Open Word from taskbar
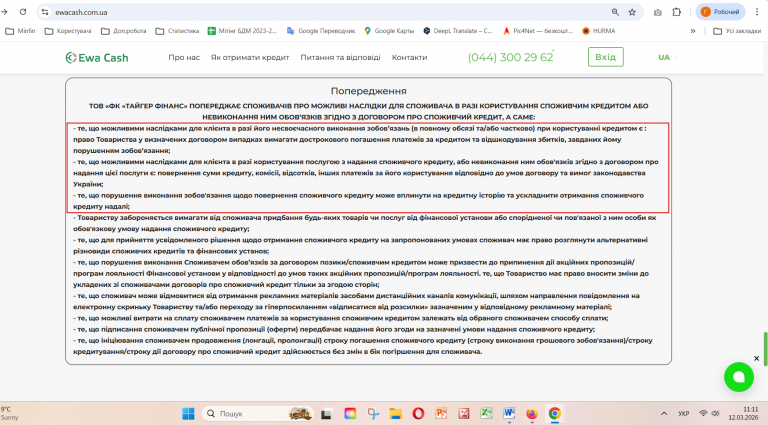The width and height of the screenshot is (768, 425). [x=509, y=414]
